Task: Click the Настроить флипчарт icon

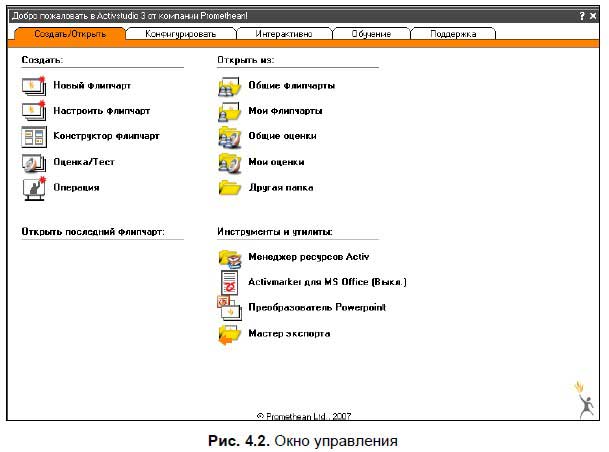Action: 34,111
